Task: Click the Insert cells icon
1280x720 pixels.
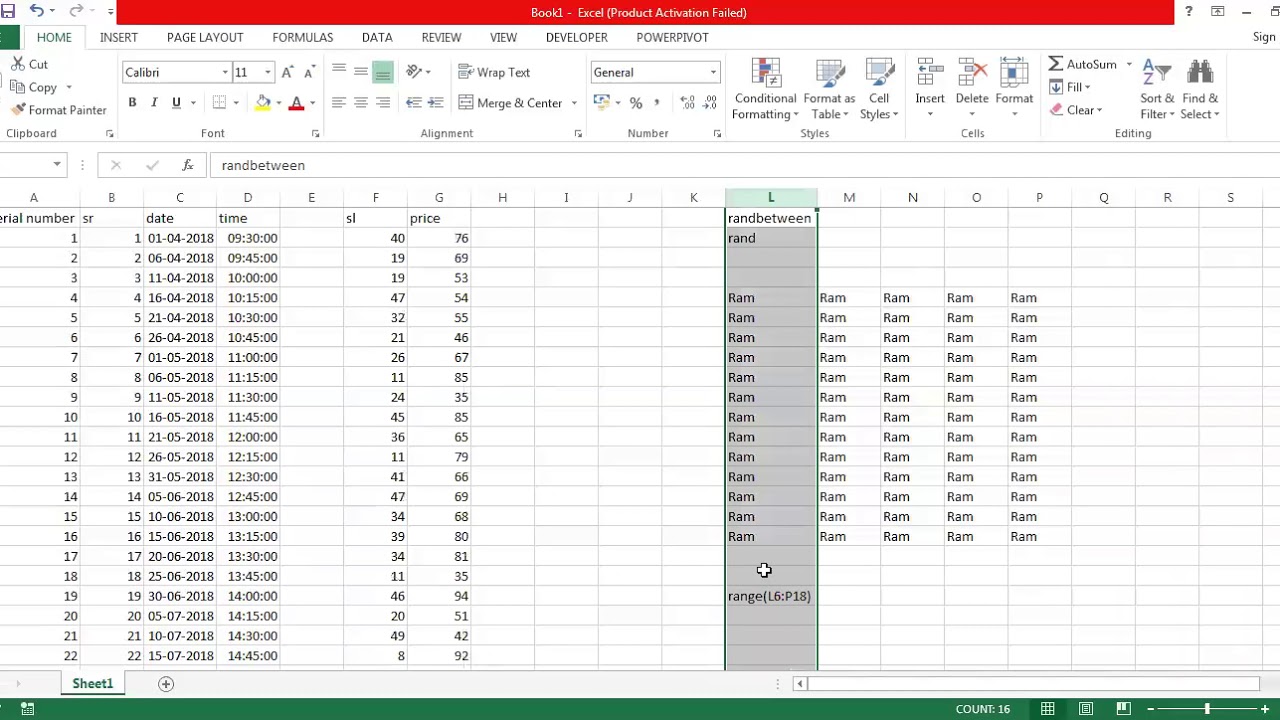Action: tap(930, 74)
